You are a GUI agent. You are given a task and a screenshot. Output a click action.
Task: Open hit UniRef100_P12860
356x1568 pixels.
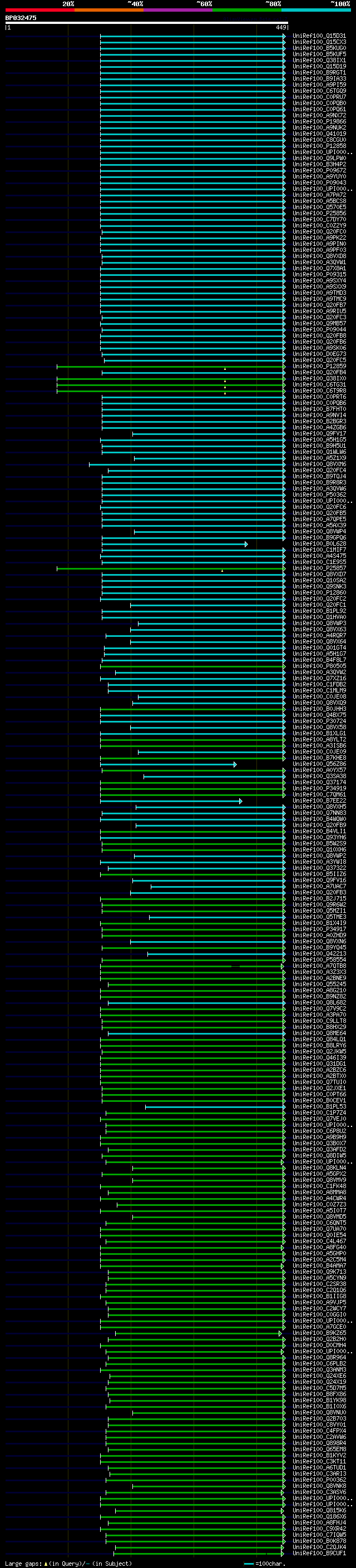[x=319, y=593]
